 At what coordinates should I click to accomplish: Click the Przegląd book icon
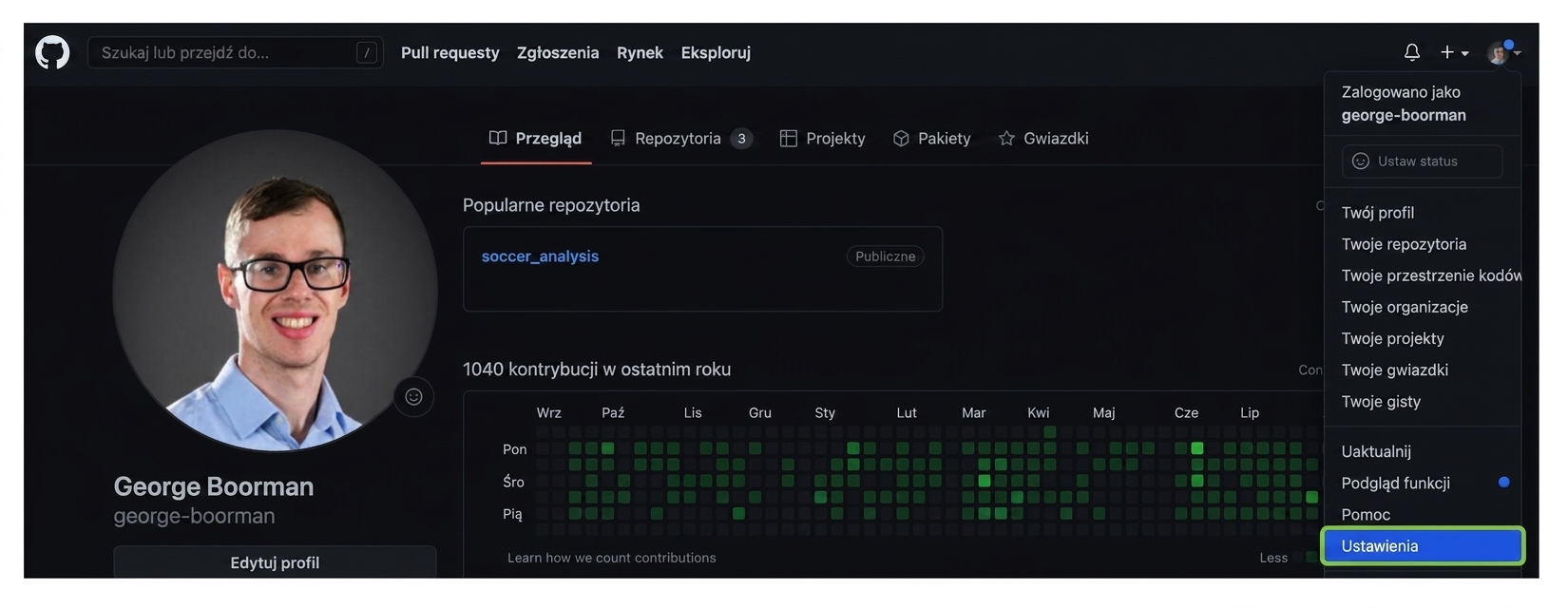[x=498, y=138]
